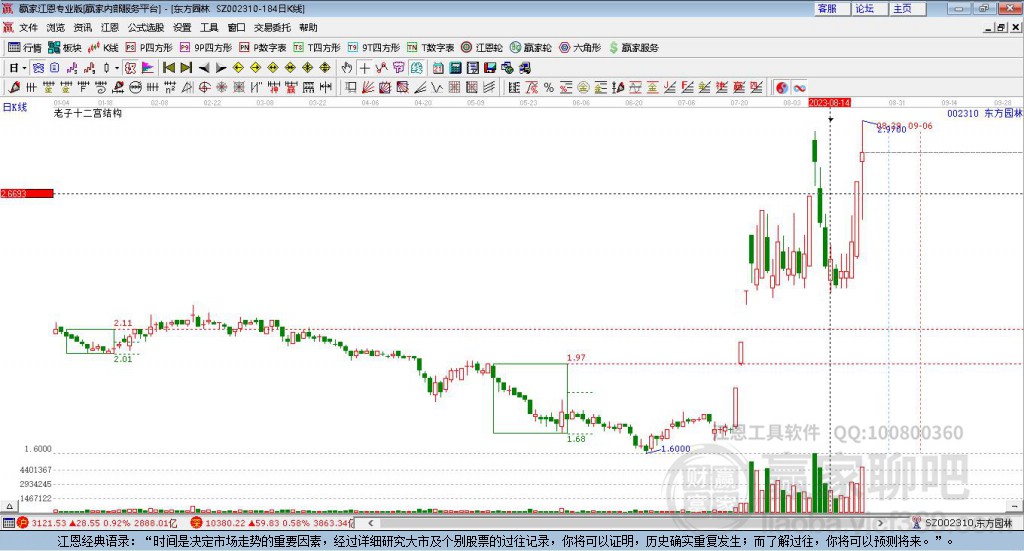Jump to first bar with skip-start icon
Viewport: 1024px width, 551px height.
click(168, 68)
